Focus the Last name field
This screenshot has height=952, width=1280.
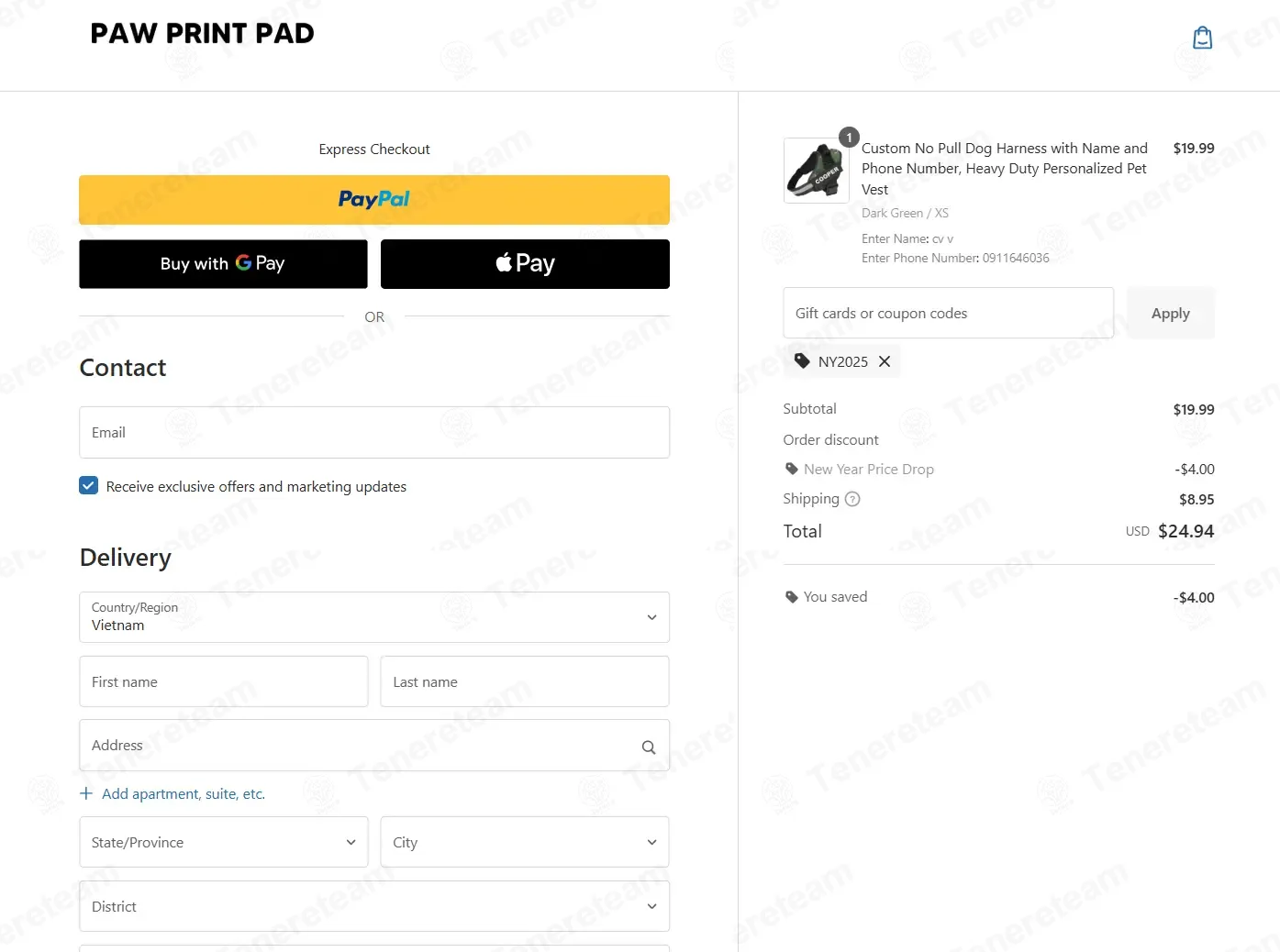click(525, 681)
